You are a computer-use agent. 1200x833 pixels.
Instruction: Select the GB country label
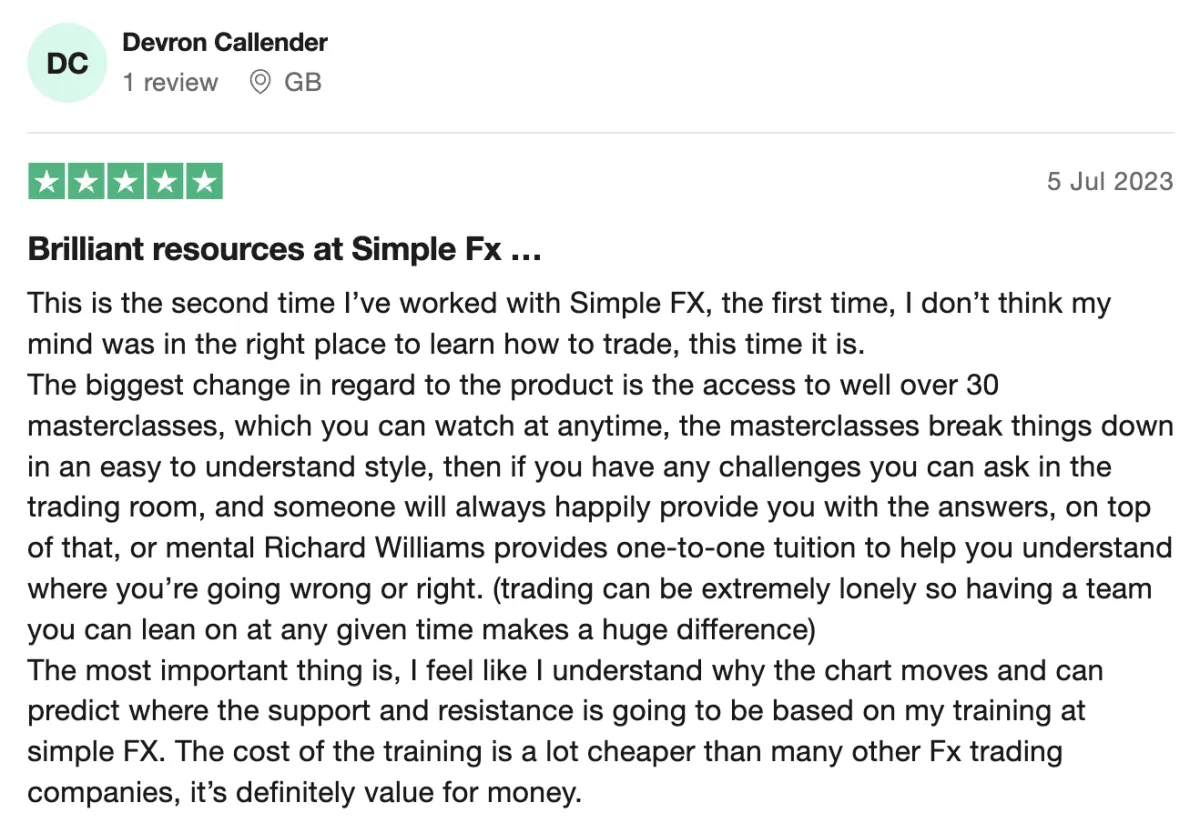point(303,82)
